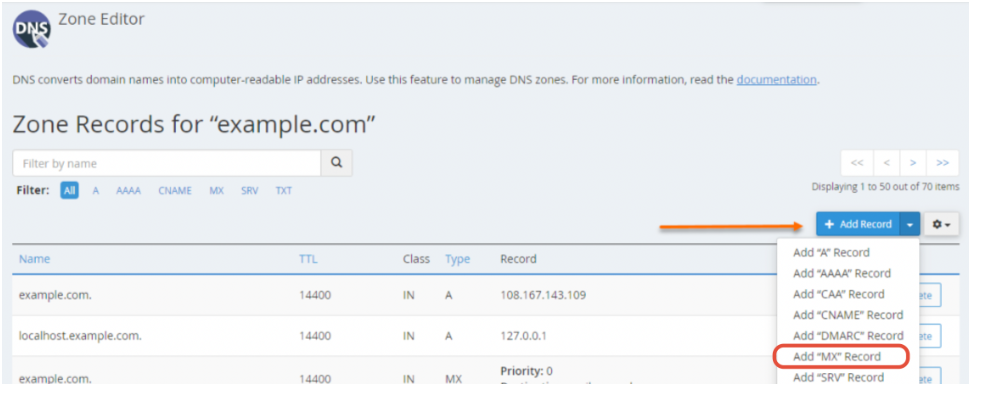Choose Add "MX" Record from the menu
The height and width of the screenshot is (402, 982).
pyautogui.click(x=838, y=356)
